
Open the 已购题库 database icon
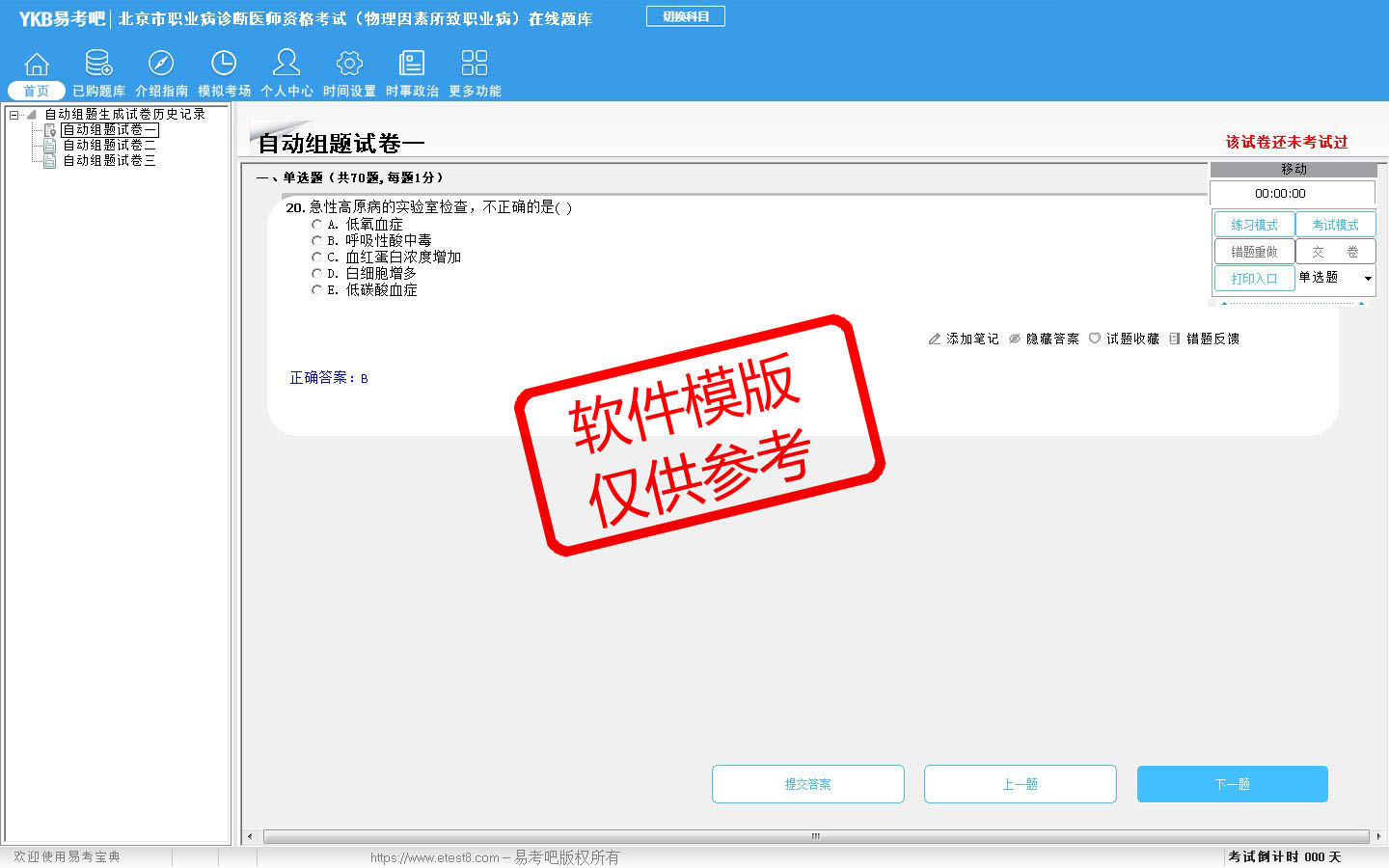pyautogui.click(x=98, y=64)
